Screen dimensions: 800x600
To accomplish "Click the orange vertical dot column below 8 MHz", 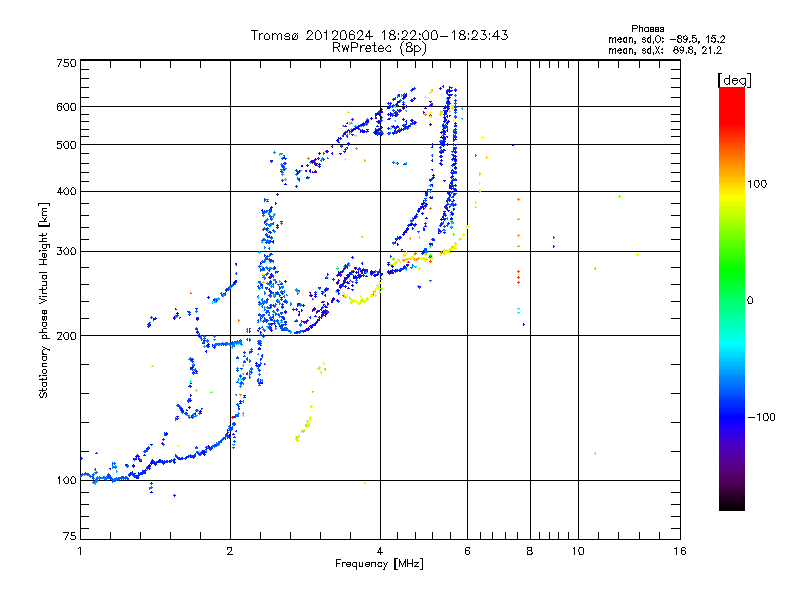I will 518,240.
